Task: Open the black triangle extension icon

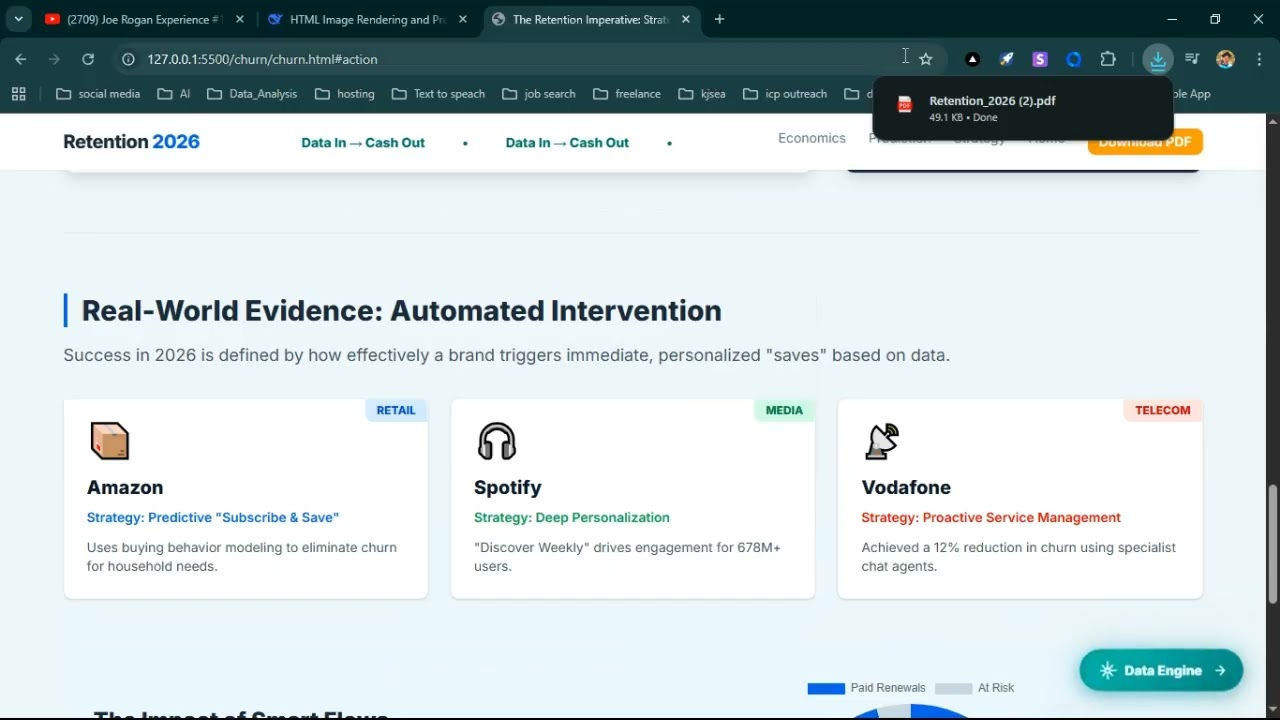Action: [972, 59]
